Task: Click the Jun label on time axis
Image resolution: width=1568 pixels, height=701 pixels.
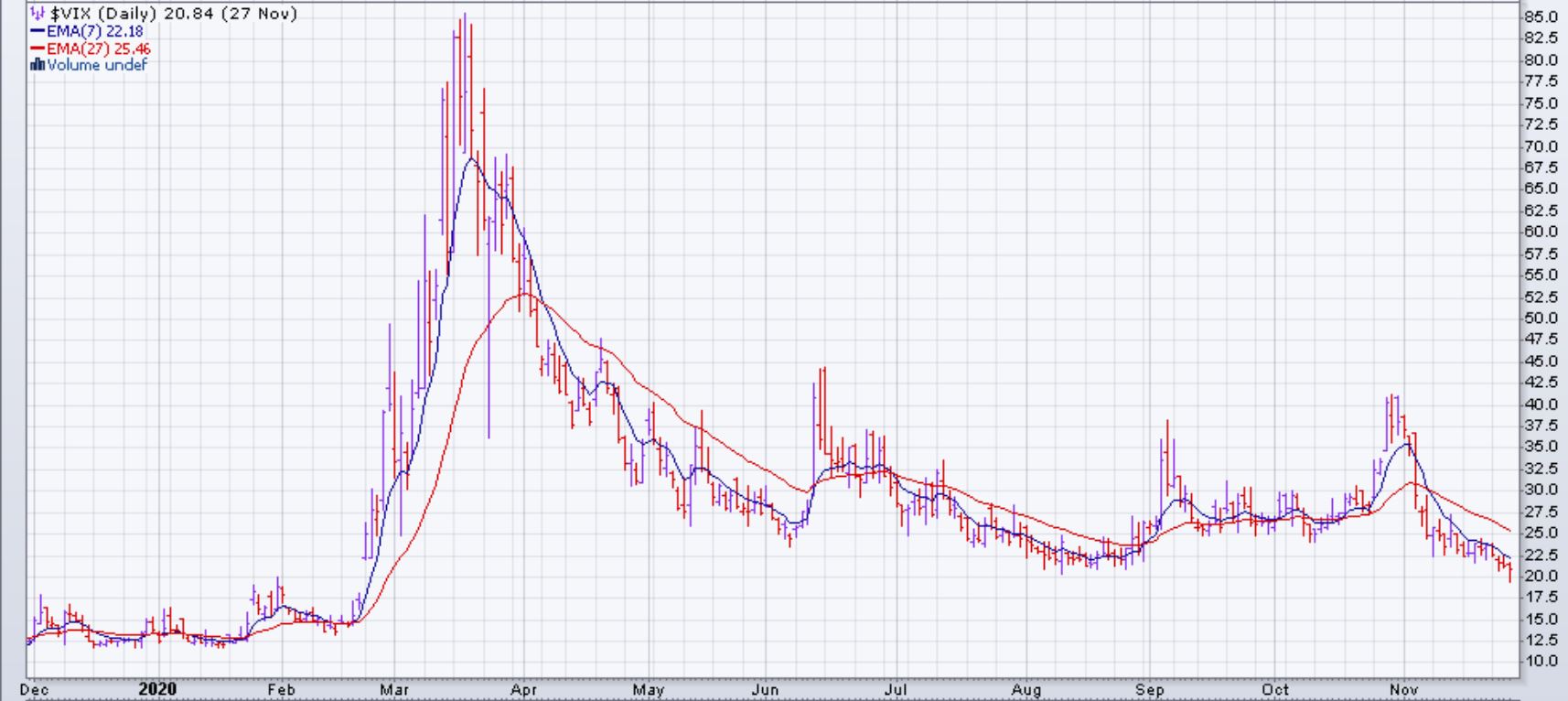Action: click(765, 690)
